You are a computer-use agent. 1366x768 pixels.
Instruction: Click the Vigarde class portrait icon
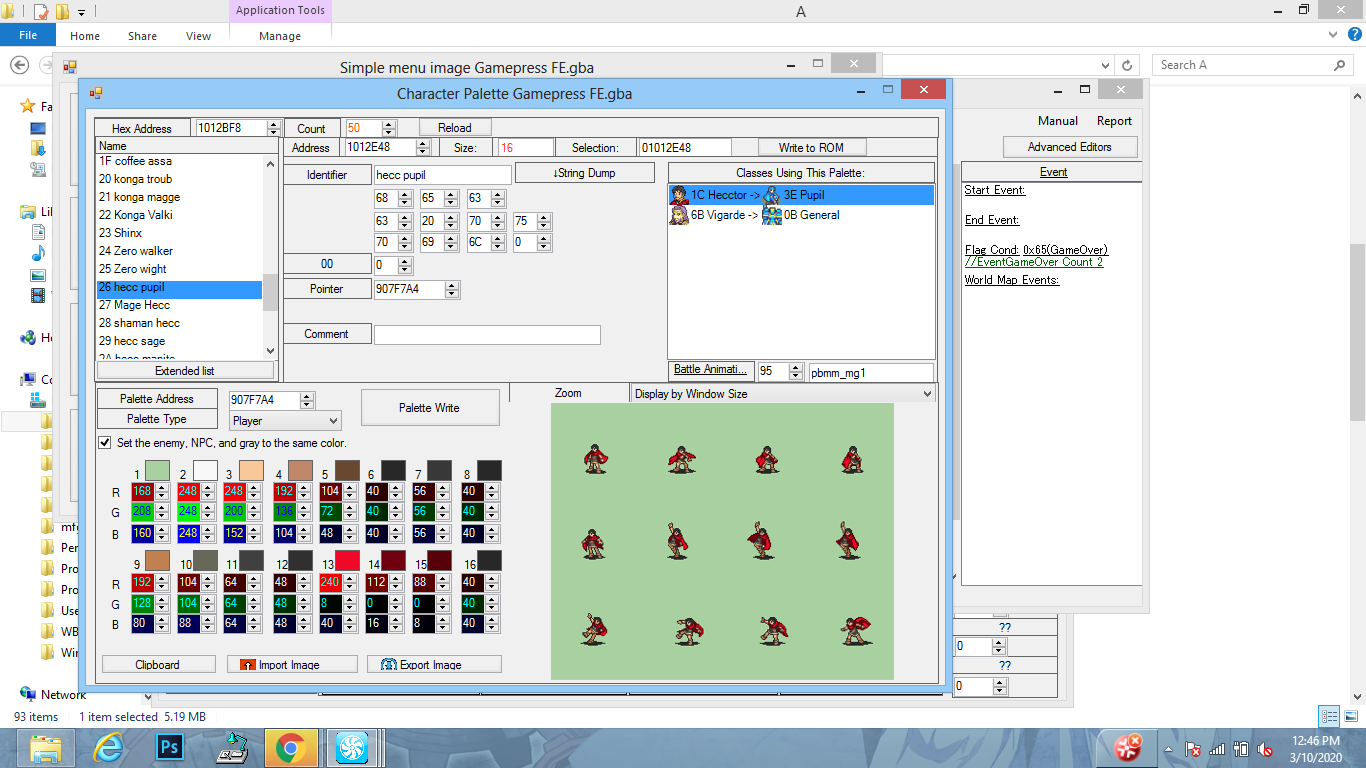coord(680,215)
